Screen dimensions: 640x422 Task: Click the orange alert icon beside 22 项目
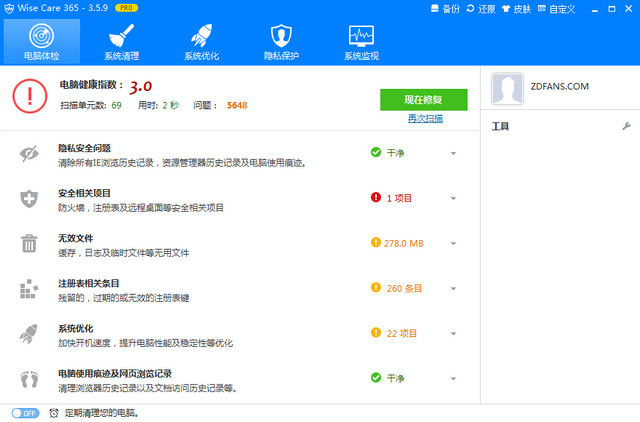pyautogui.click(x=376, y=333)
